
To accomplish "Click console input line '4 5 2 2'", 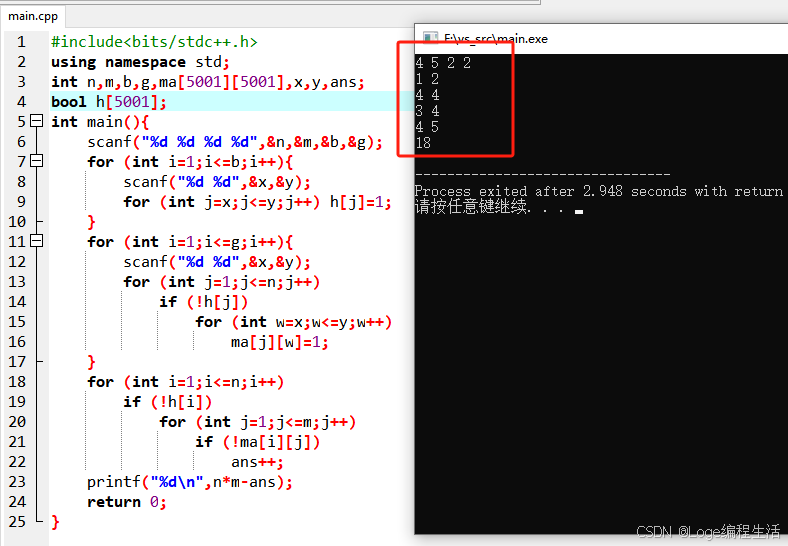I will [443, 63].
